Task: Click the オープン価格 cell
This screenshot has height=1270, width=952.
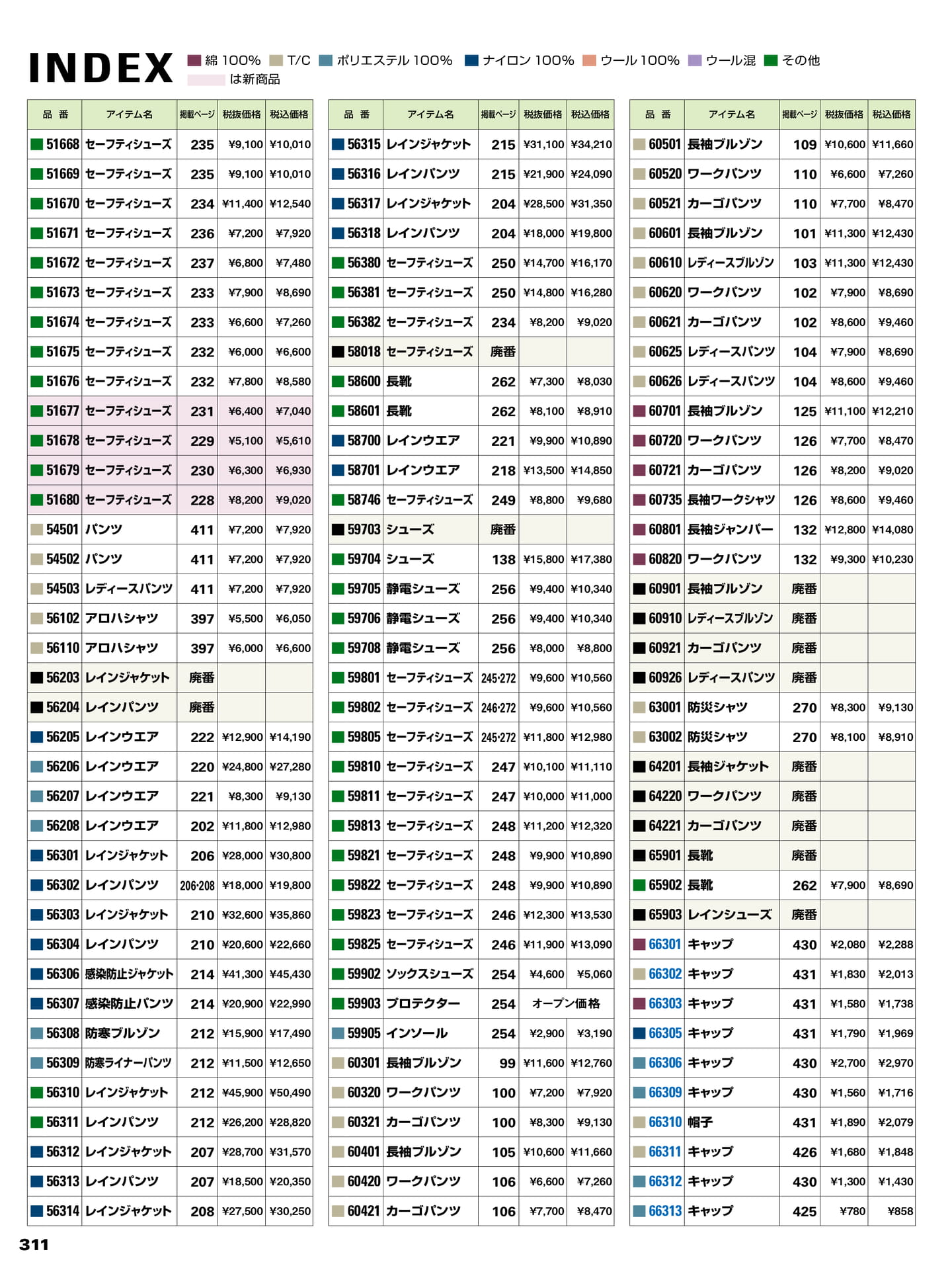Action: tap(566, 1004)
